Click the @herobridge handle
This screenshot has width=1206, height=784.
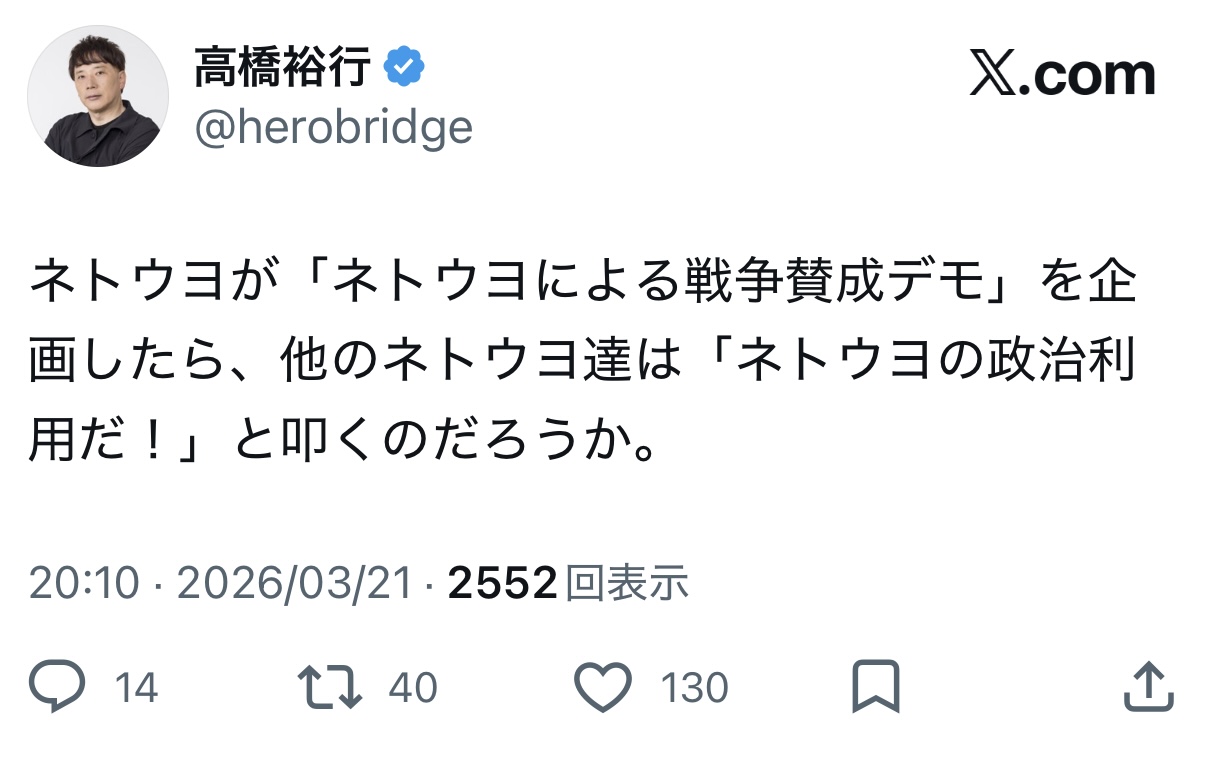[332, 127]
